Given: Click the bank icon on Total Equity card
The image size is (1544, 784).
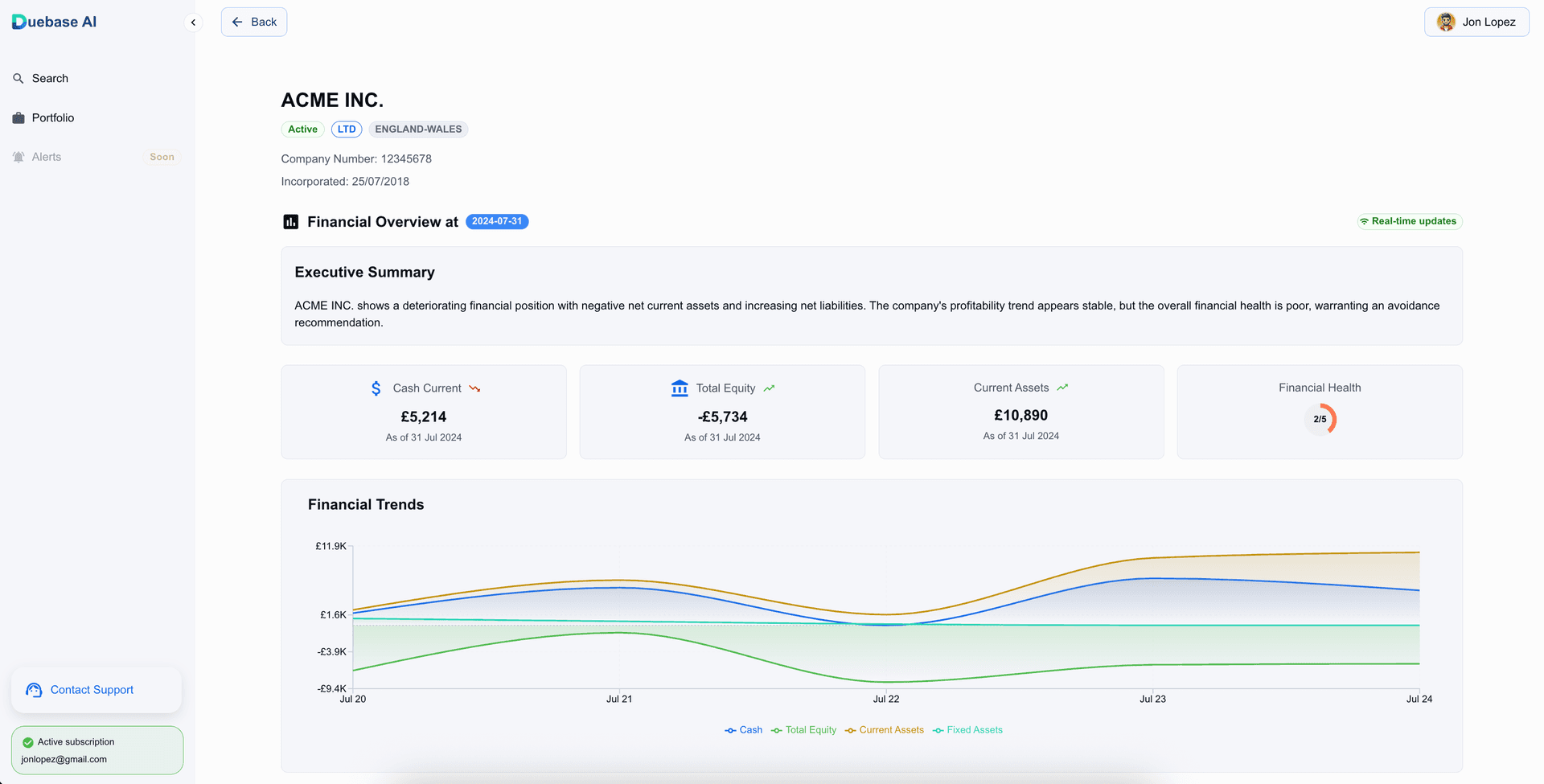Looking at the screenshot, I should (x=679, y=388).
